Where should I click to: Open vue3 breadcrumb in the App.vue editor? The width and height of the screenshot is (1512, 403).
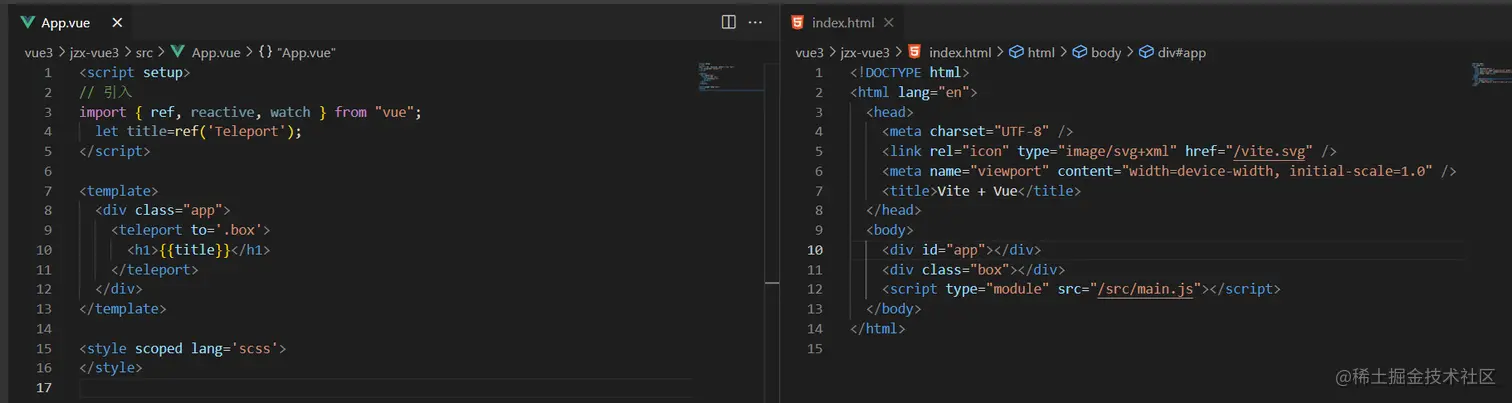pyautogui.click(x=38, y=52)
